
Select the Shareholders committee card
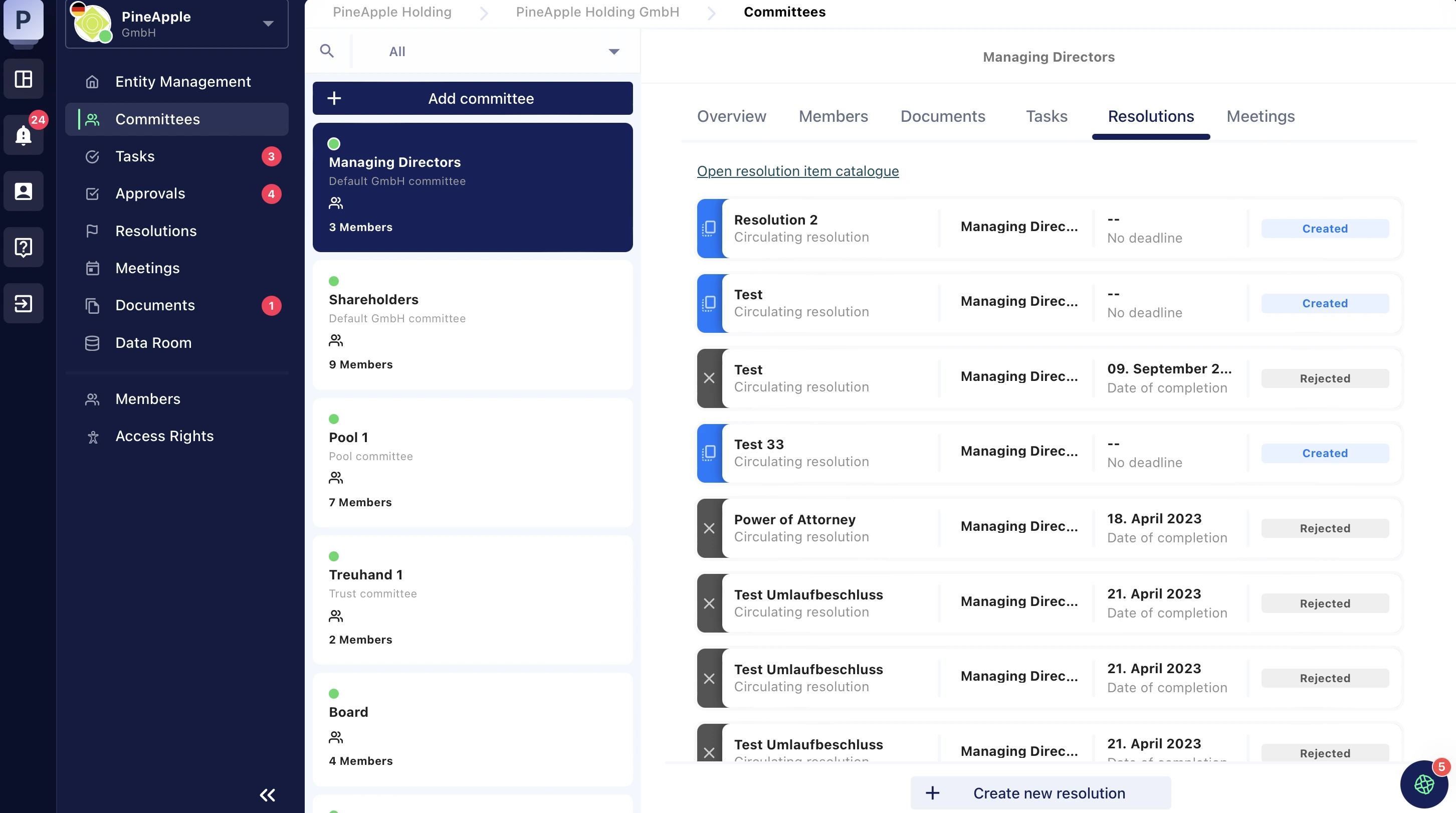[473, 324]
